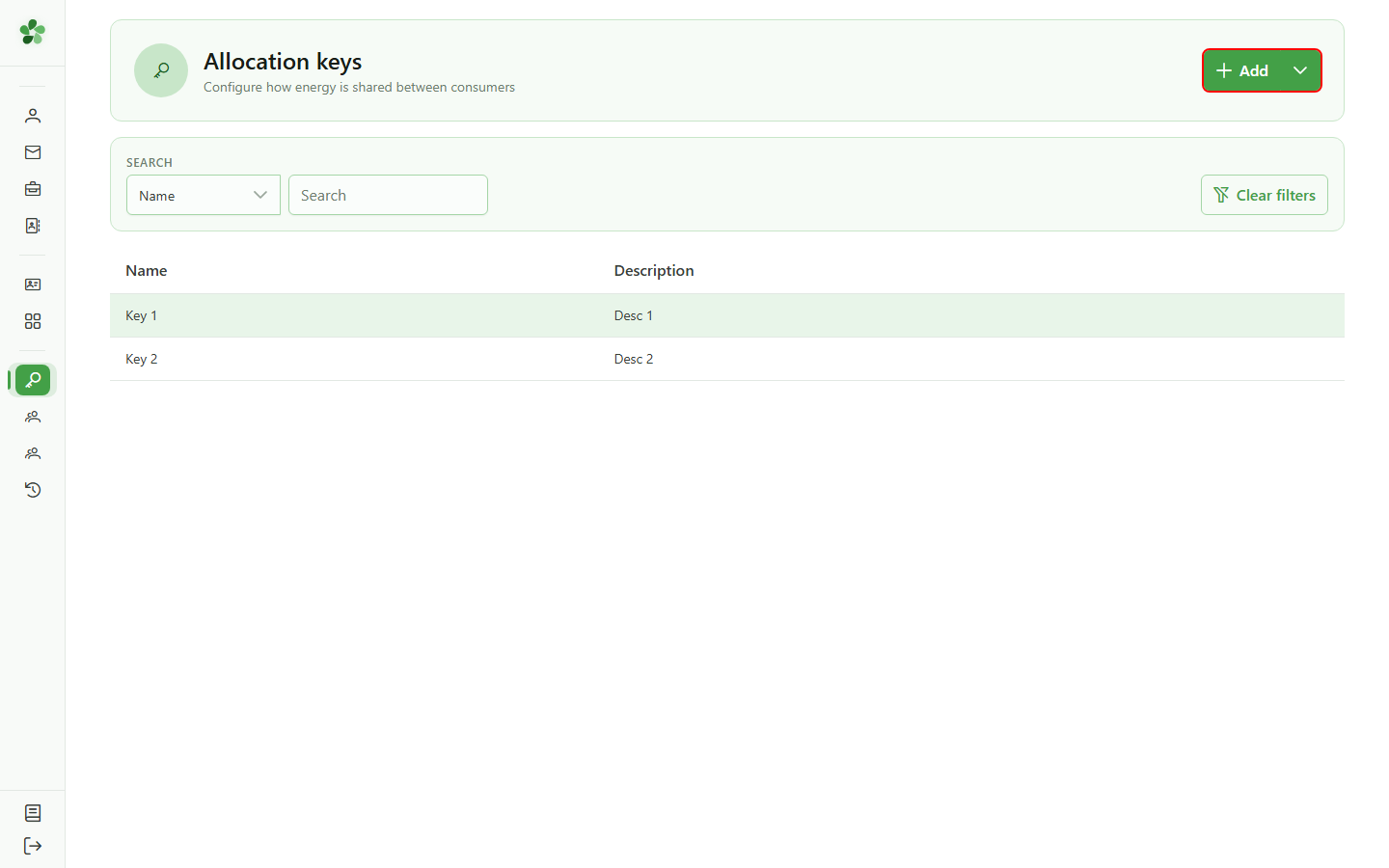Click the Add button

(x=1241, y=70)
